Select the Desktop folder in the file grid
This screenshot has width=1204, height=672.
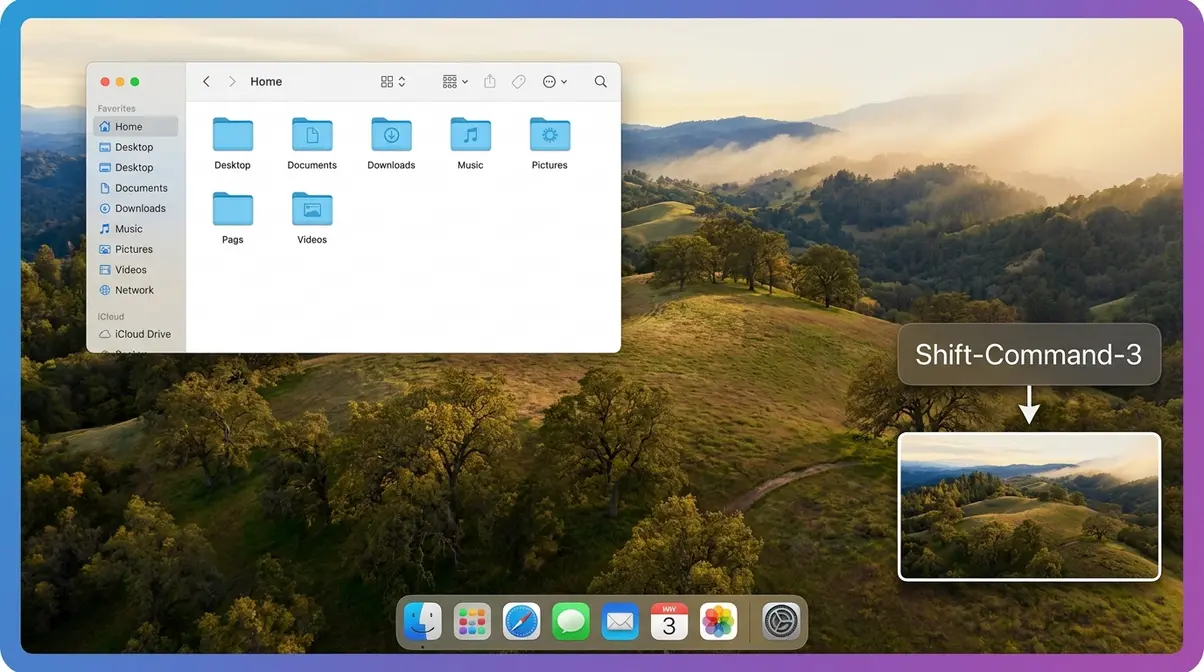(233, 143)
